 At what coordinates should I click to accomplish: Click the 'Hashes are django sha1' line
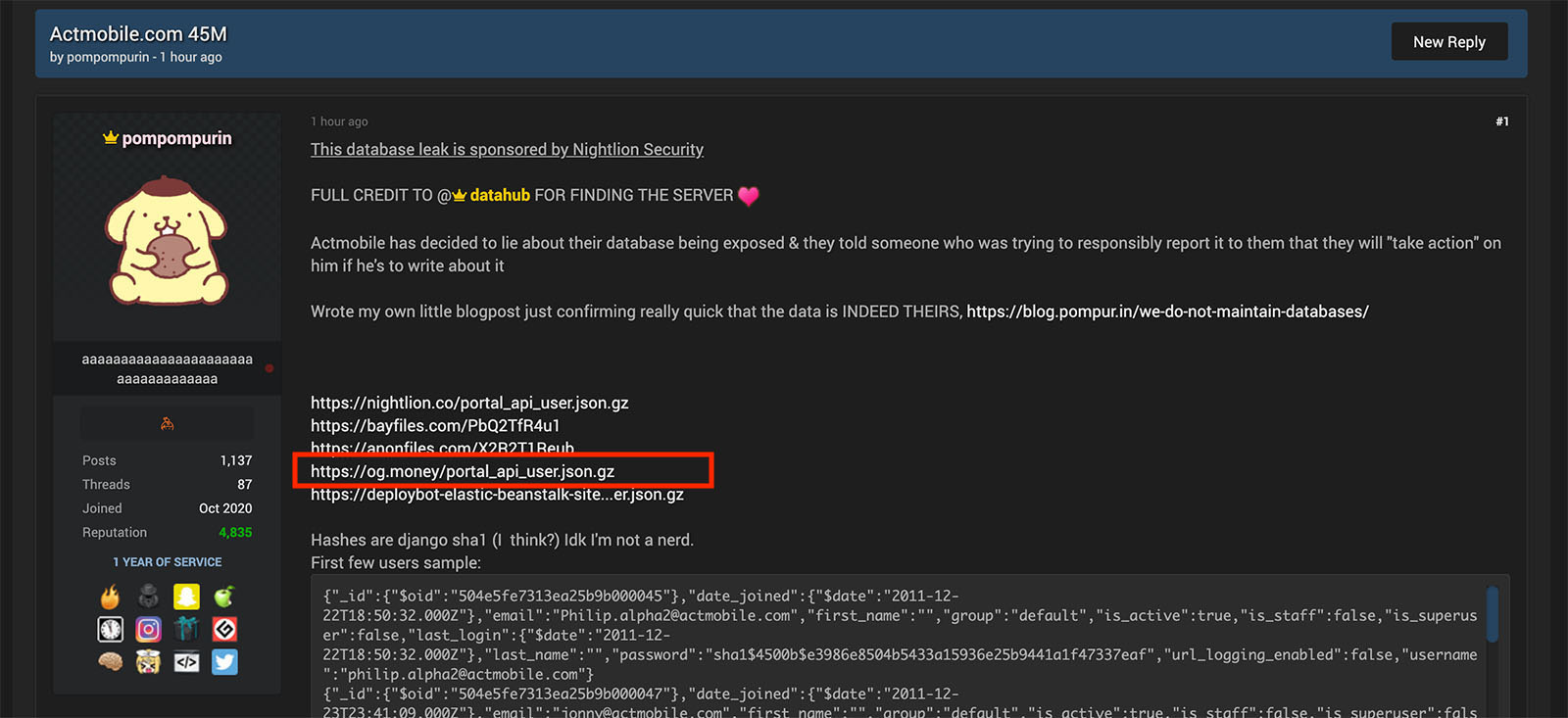click(502, 540)
